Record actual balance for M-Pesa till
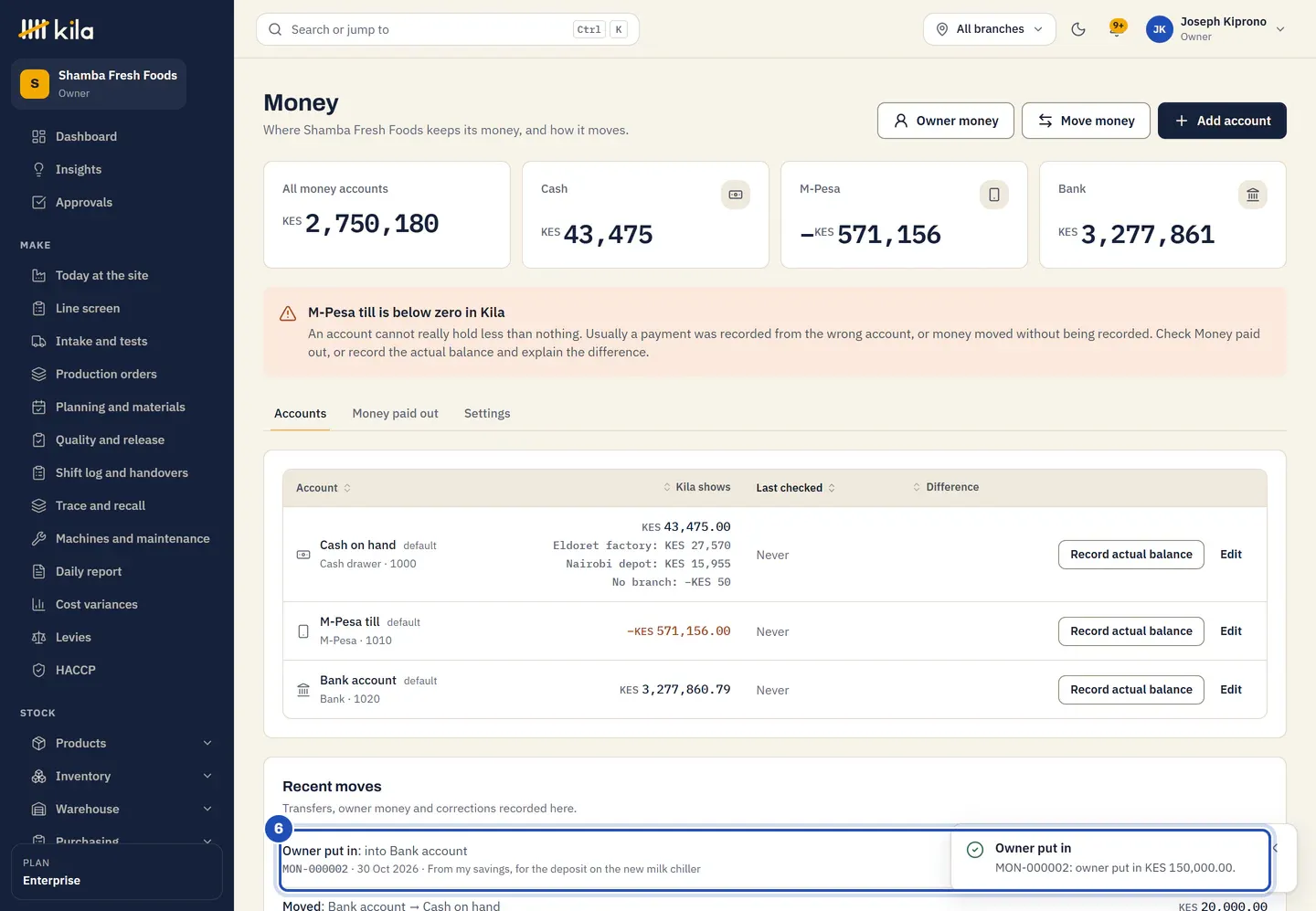 click(x=1130, y=631)
